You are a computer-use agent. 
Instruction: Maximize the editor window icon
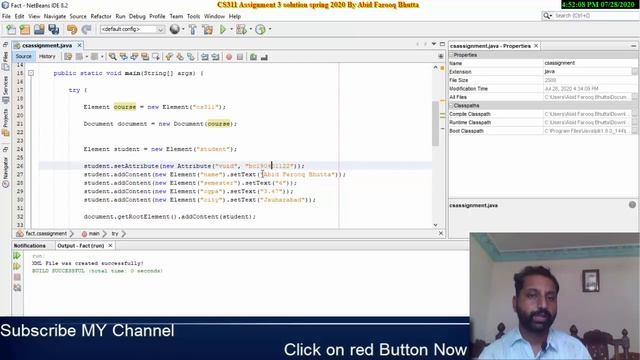(x=442, y=44)
